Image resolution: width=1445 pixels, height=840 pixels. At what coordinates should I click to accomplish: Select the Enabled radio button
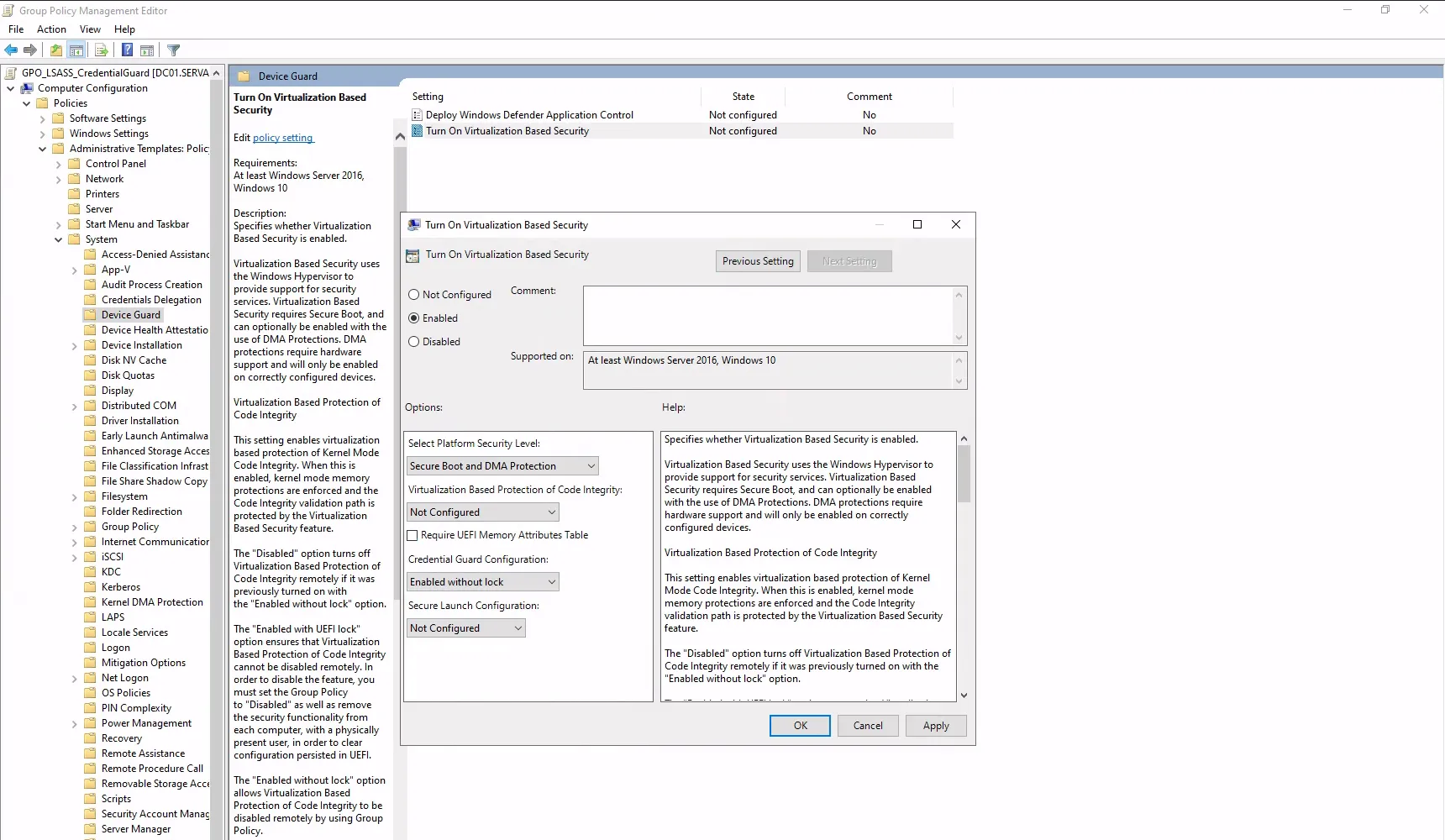414,318
